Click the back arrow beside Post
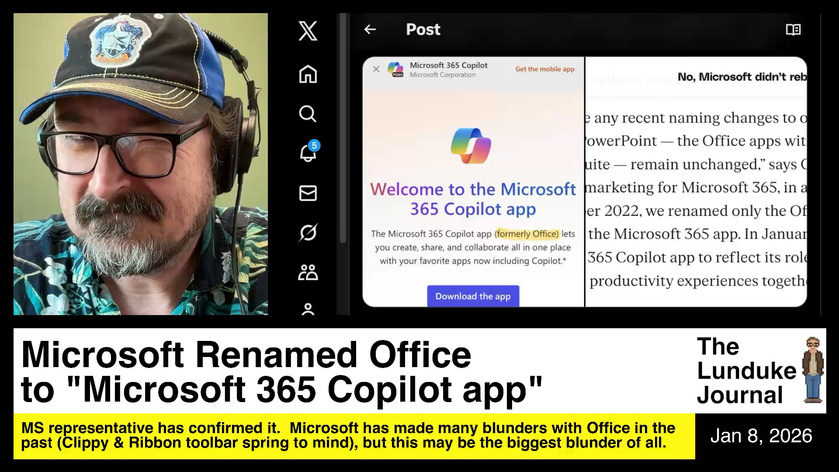Viewport: 839px width, 472px height. [x=370, y=30]
